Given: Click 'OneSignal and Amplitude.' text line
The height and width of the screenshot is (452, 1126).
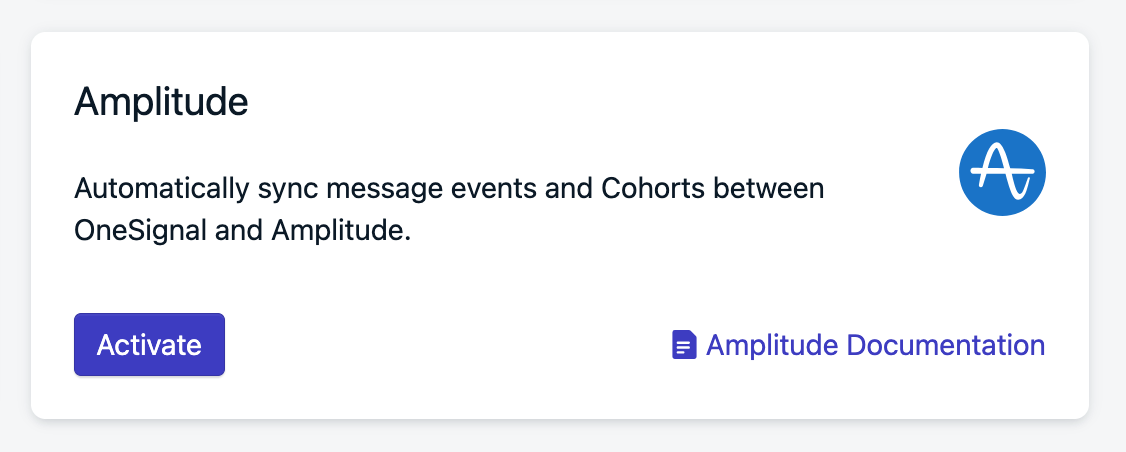Looking at the screenshot, I should click(x=243, y=231).
